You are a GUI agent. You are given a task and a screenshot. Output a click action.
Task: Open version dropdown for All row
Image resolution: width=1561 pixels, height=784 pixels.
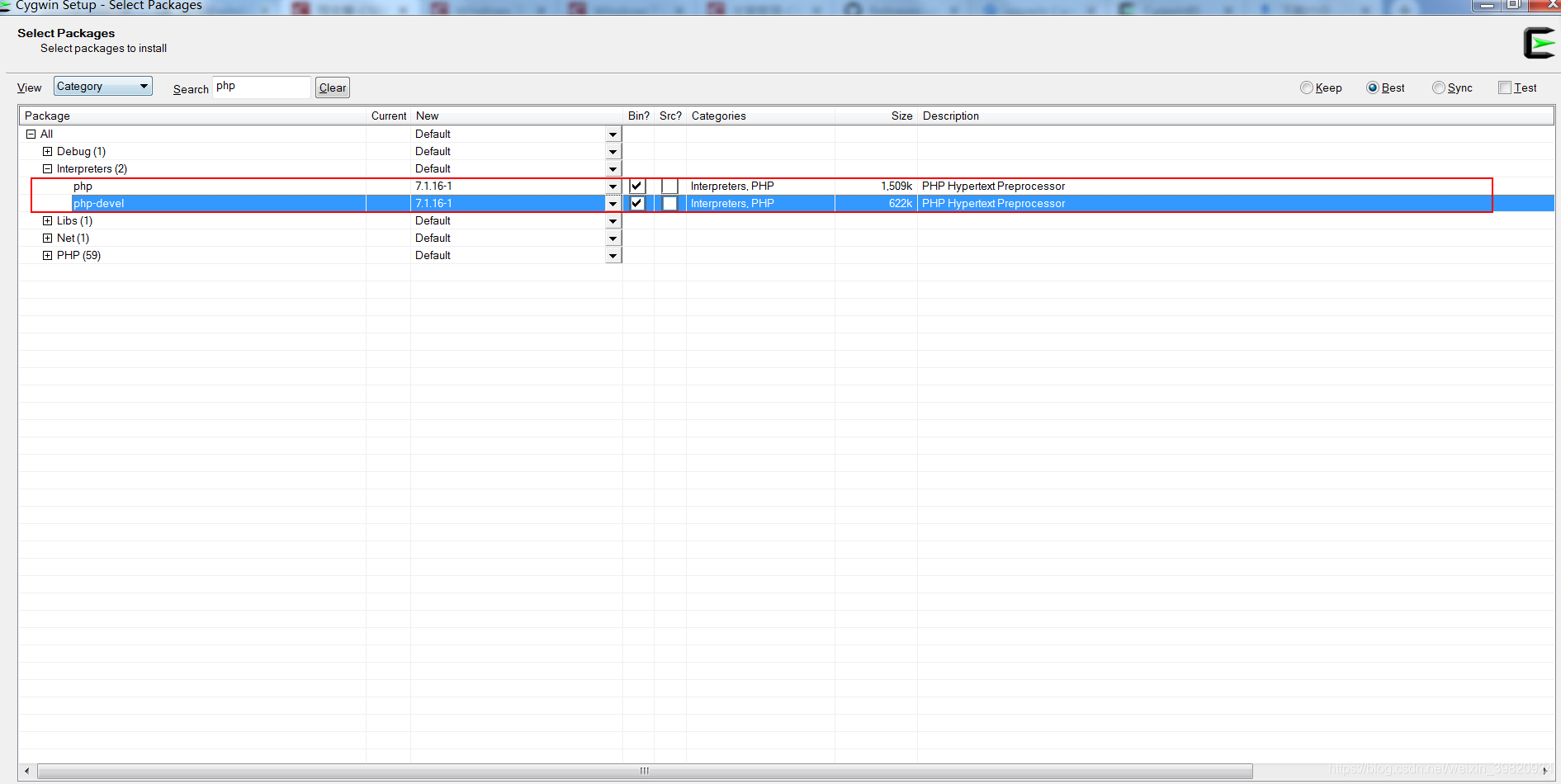(x=613, y=135)
